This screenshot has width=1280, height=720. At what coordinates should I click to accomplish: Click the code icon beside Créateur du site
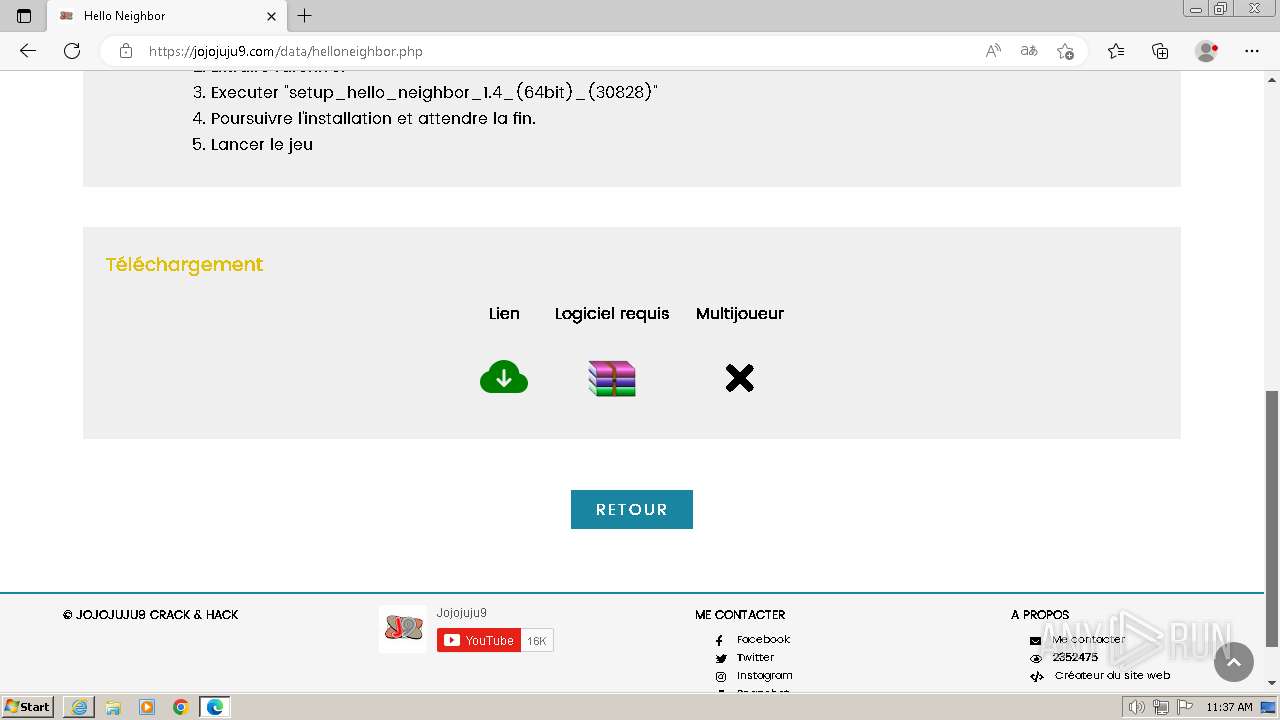[x=1036, y=676]
